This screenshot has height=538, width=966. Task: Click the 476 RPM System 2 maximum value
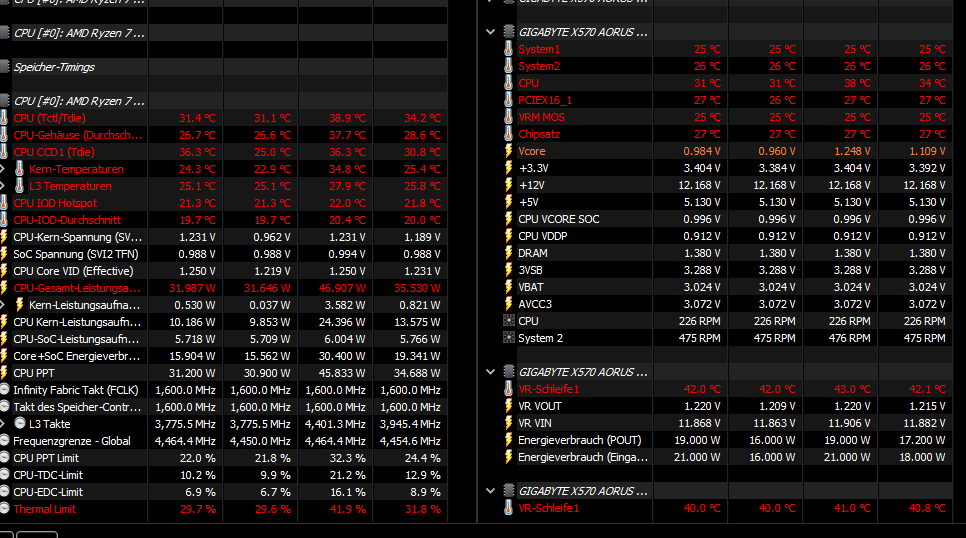coord(850,338)
